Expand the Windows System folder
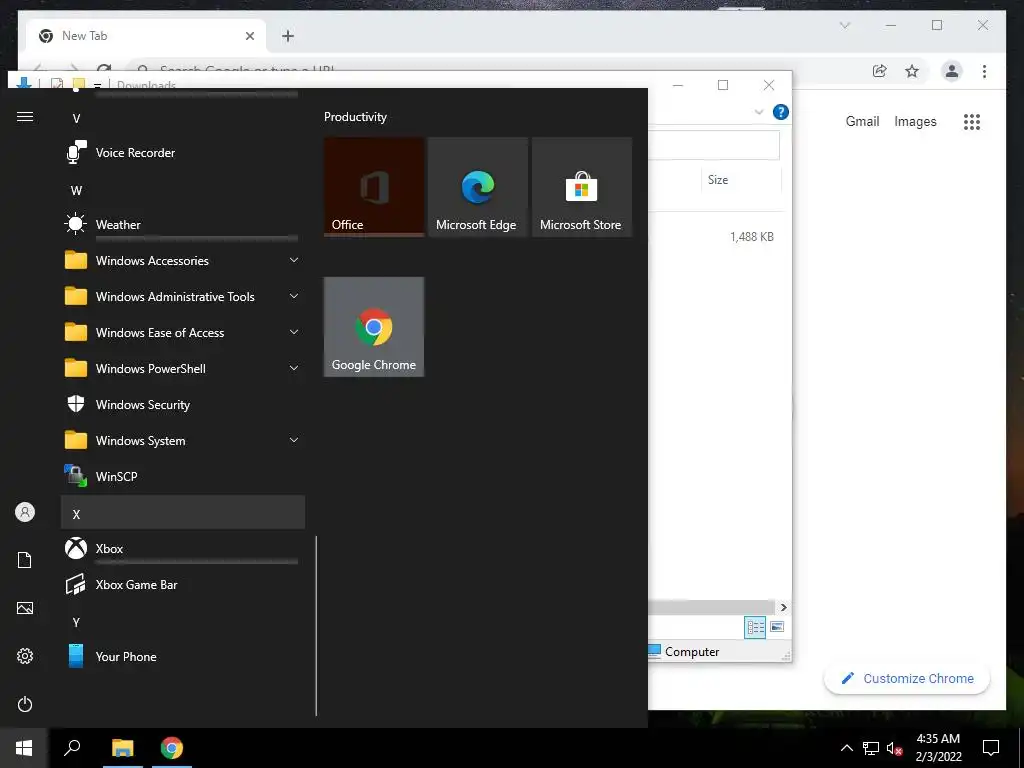This screenshot has width=1024, height=768. tap(183, 441)
